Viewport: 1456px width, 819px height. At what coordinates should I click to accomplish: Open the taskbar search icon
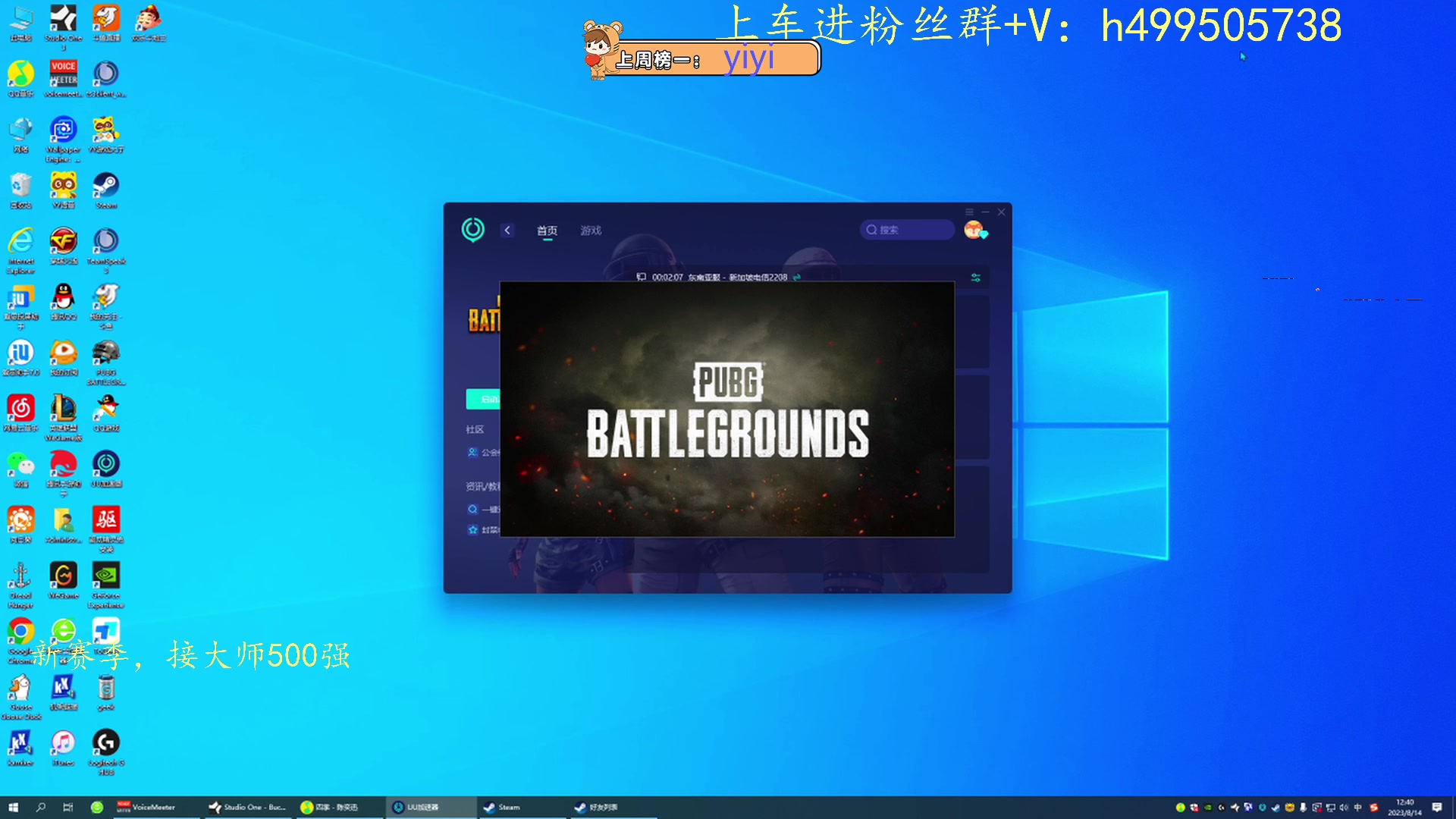(41, 808)
